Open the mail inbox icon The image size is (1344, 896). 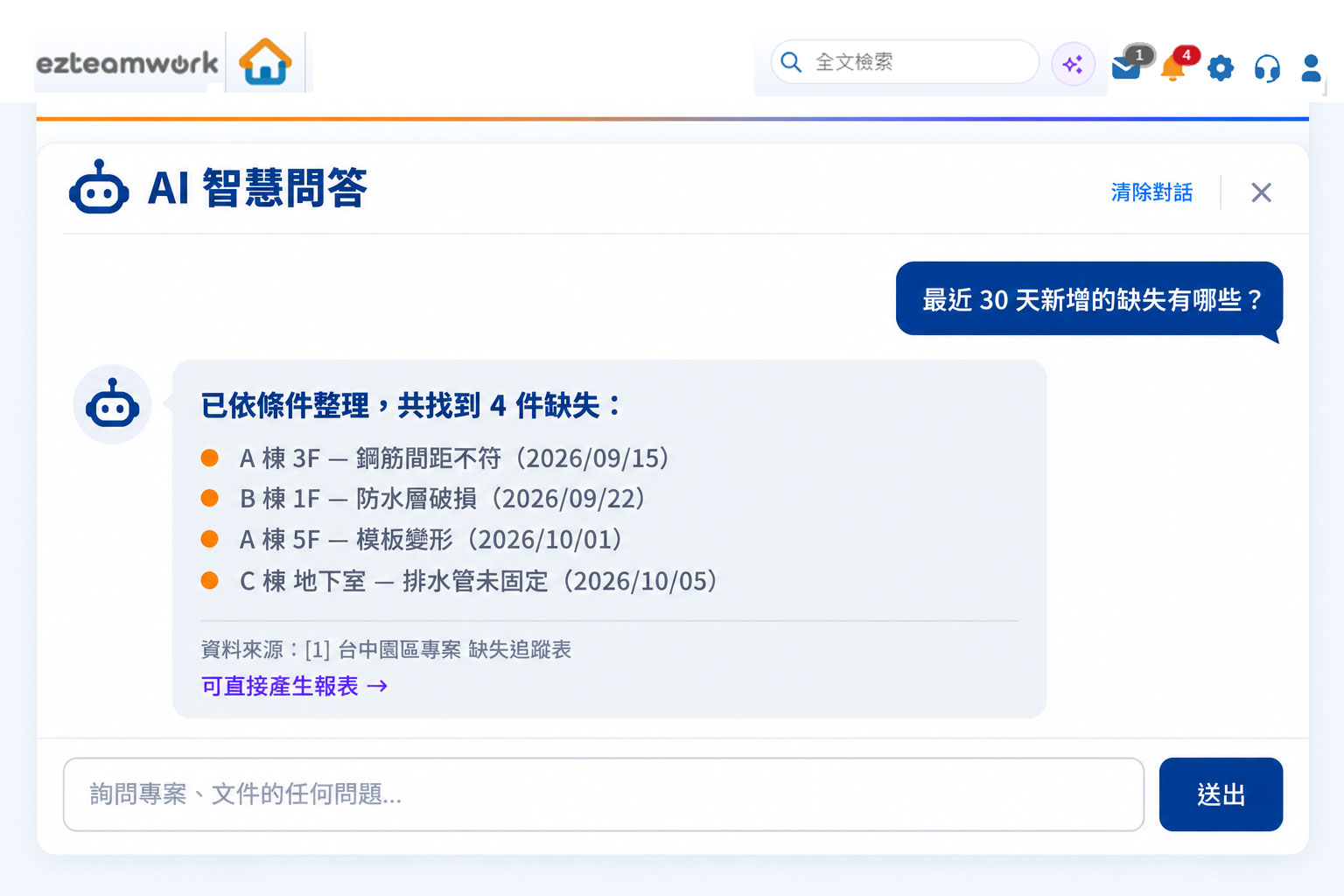pos(1127,66)
